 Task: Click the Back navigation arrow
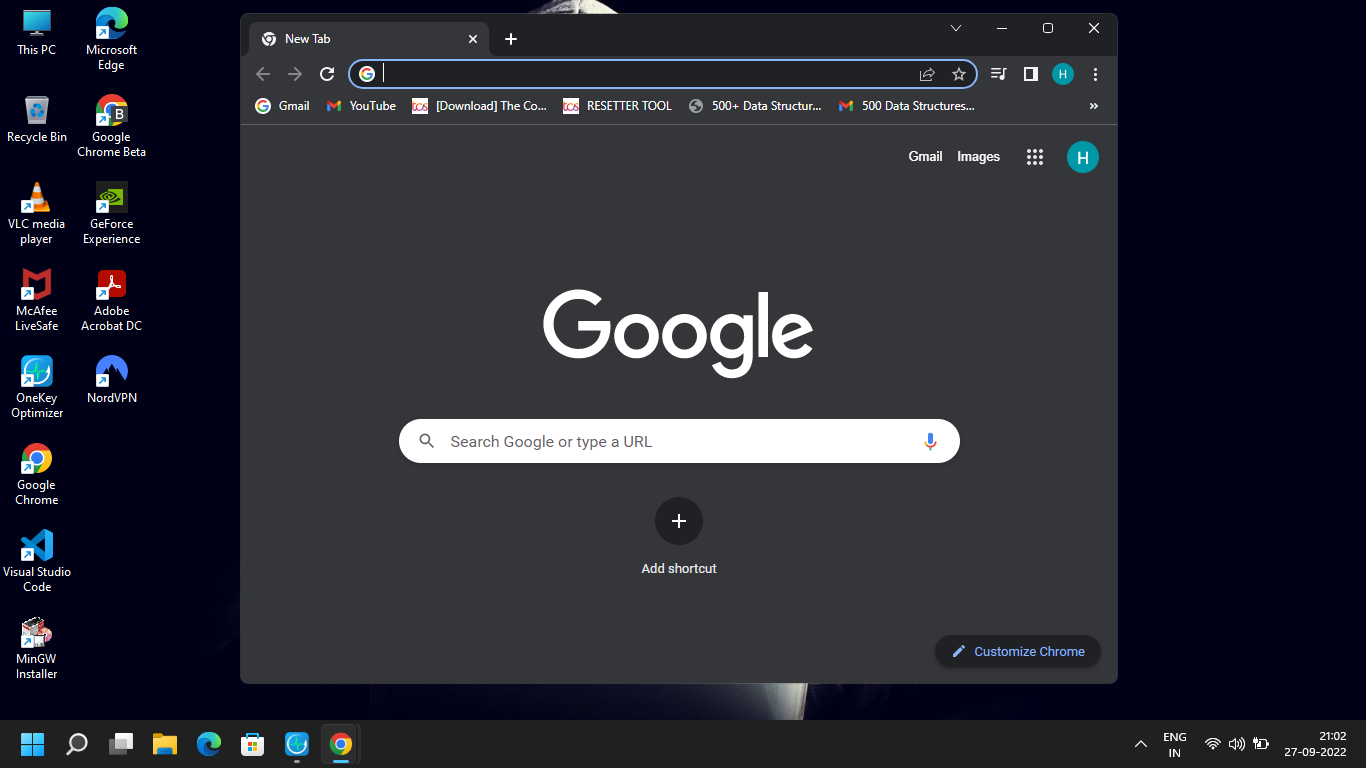tap(263, 74)
